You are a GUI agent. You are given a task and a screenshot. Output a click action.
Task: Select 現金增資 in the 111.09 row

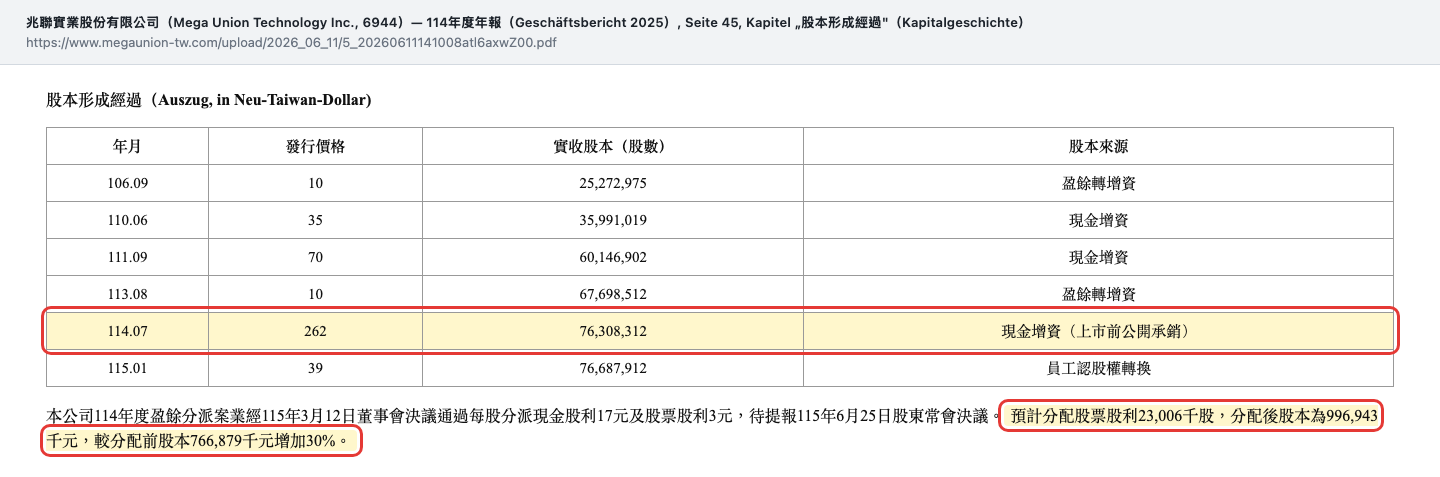(1098, 258)
